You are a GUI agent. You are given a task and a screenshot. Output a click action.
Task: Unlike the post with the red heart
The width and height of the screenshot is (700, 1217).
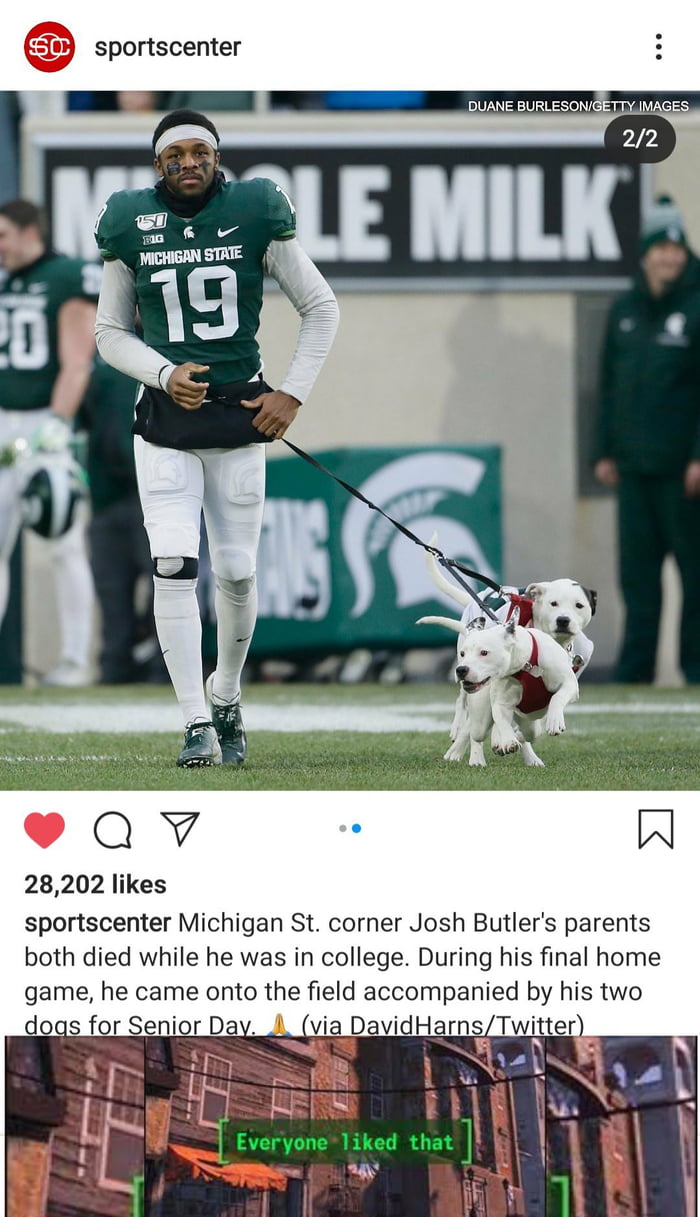coord(44,830)
